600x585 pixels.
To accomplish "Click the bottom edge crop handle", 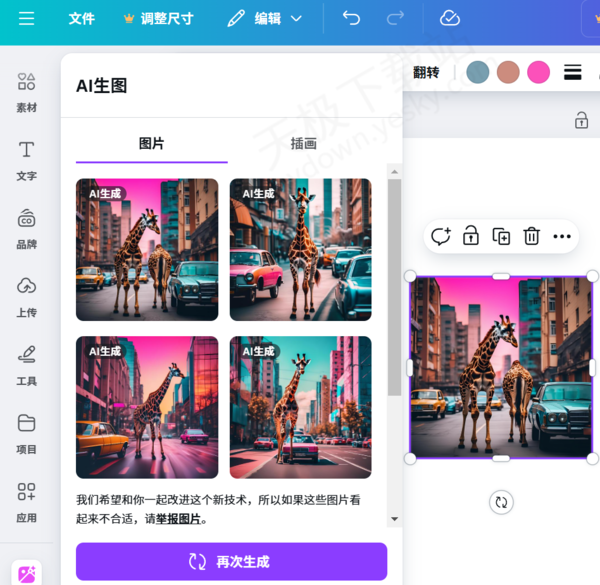I will (501, 458).
